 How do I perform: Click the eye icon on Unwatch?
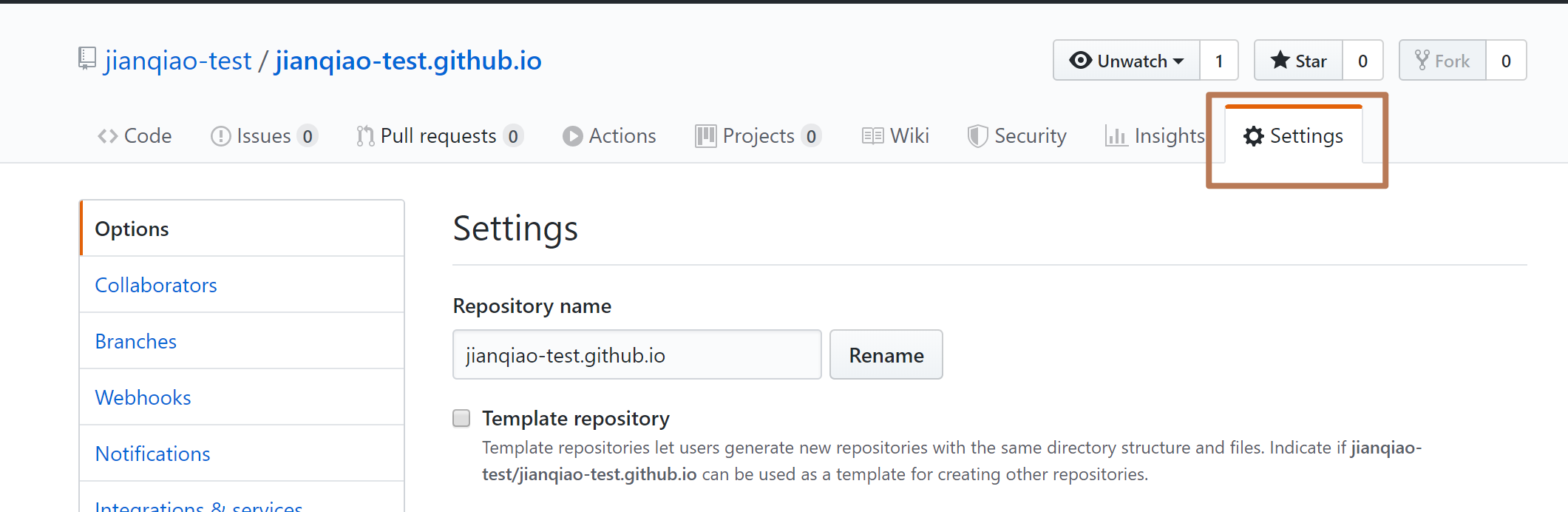pyautogui.click(x=1080, y=60)
